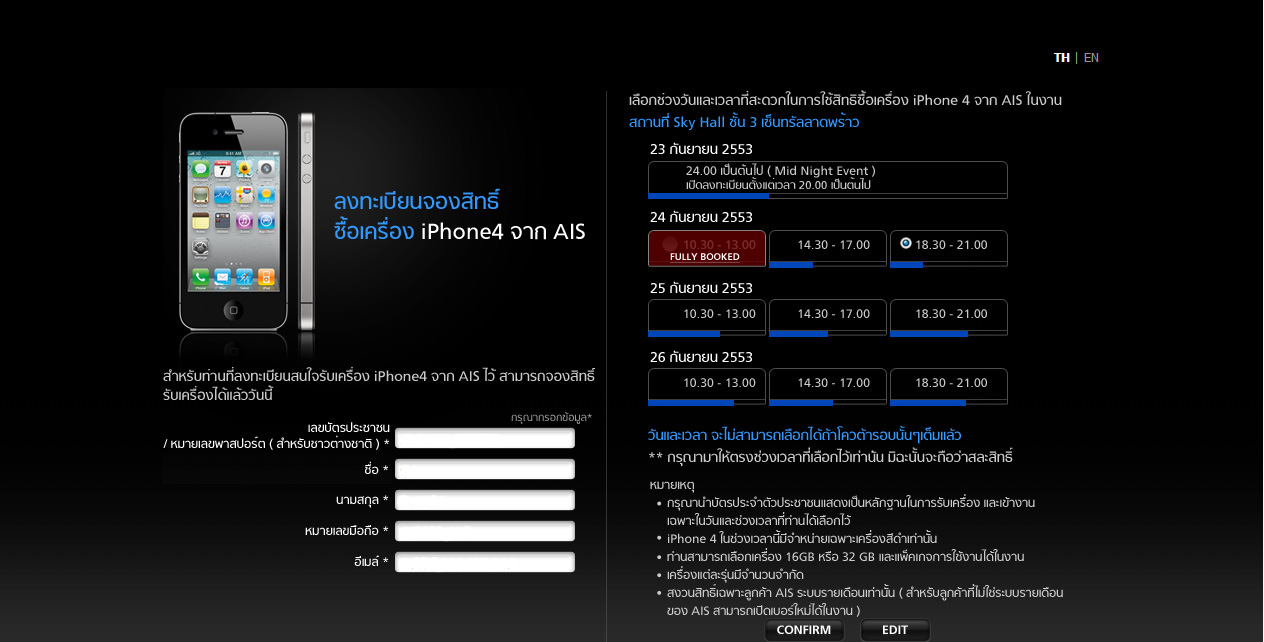Click the "26 กันยายน 2553" date heading
This screenshot has height=642, width=1264.
701,357
